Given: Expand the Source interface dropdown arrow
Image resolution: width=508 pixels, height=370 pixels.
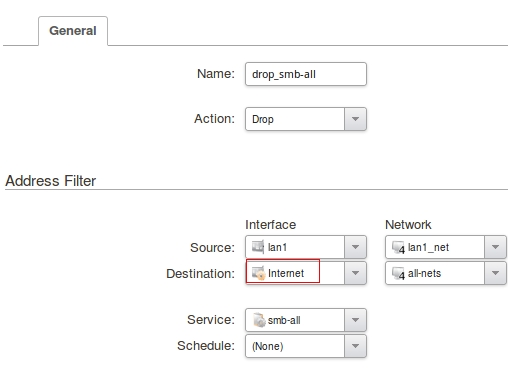Looking at the screenshot, I should [355, 247].
